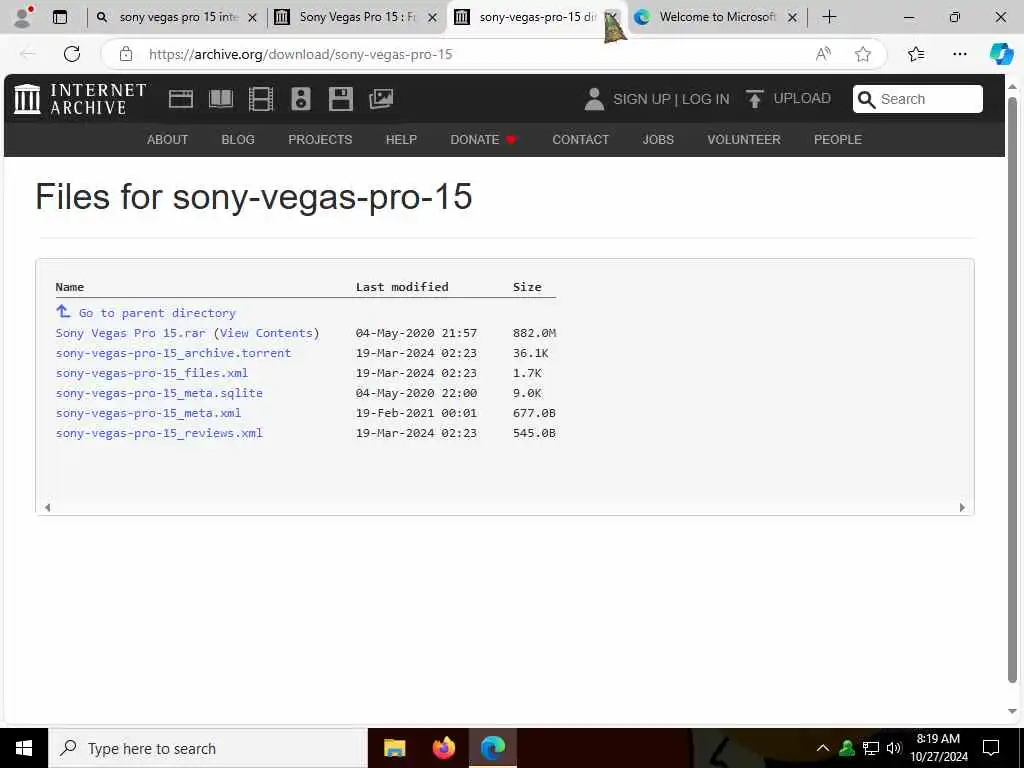Click the Edge icon in the taskbar
The image size is (1024, 768).
point(493,748)
